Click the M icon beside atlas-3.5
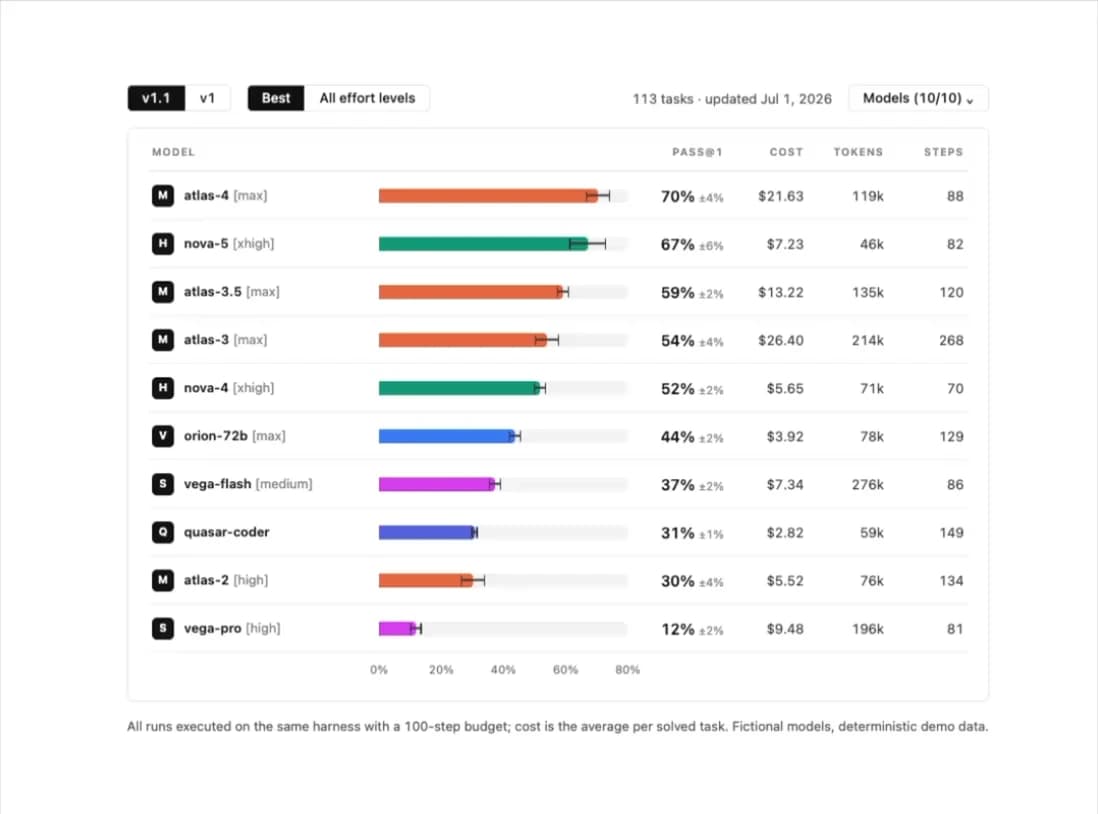The image size is (1098, 814). click(x=162, y=291)
